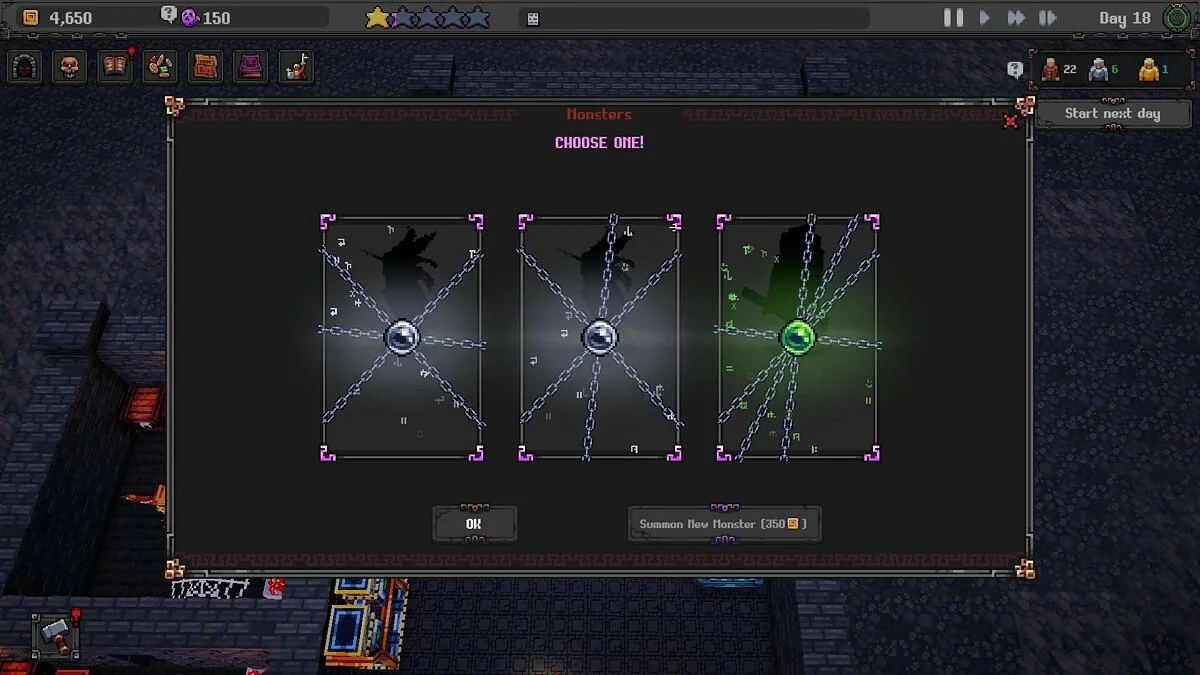The height and width of the screenshot is (675, 1200).
Task: Pause the game
Action: click(953, 18)
